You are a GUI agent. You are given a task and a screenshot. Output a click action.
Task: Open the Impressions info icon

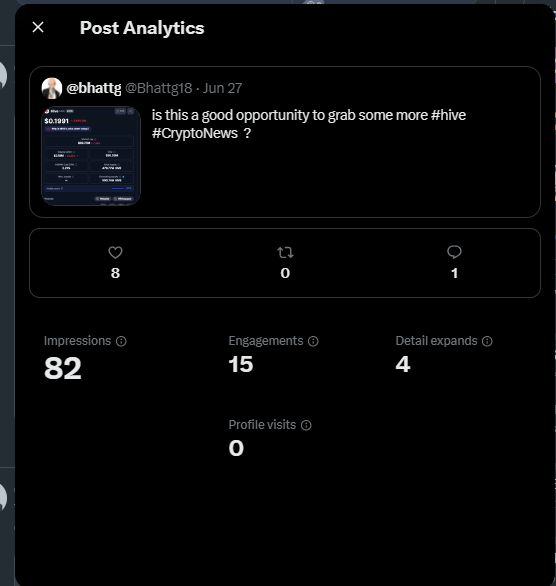click(x=121, y=341)
